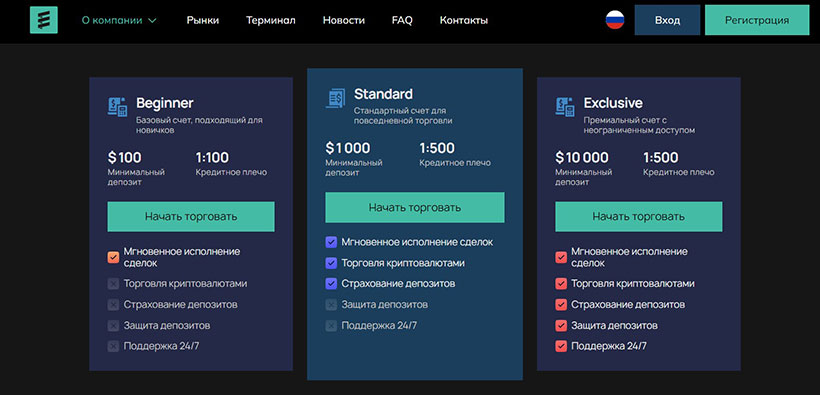This screenshot has height=395, width=820.
Task: Click the "Standard" plan title
Action: tap(383, 94)
